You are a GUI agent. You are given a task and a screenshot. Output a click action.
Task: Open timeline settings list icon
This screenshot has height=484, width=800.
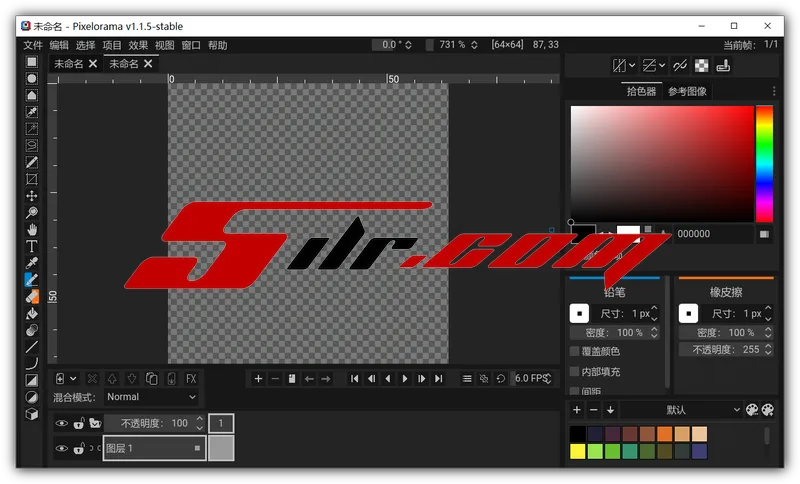pyautogui.click(x=467, y=379)
